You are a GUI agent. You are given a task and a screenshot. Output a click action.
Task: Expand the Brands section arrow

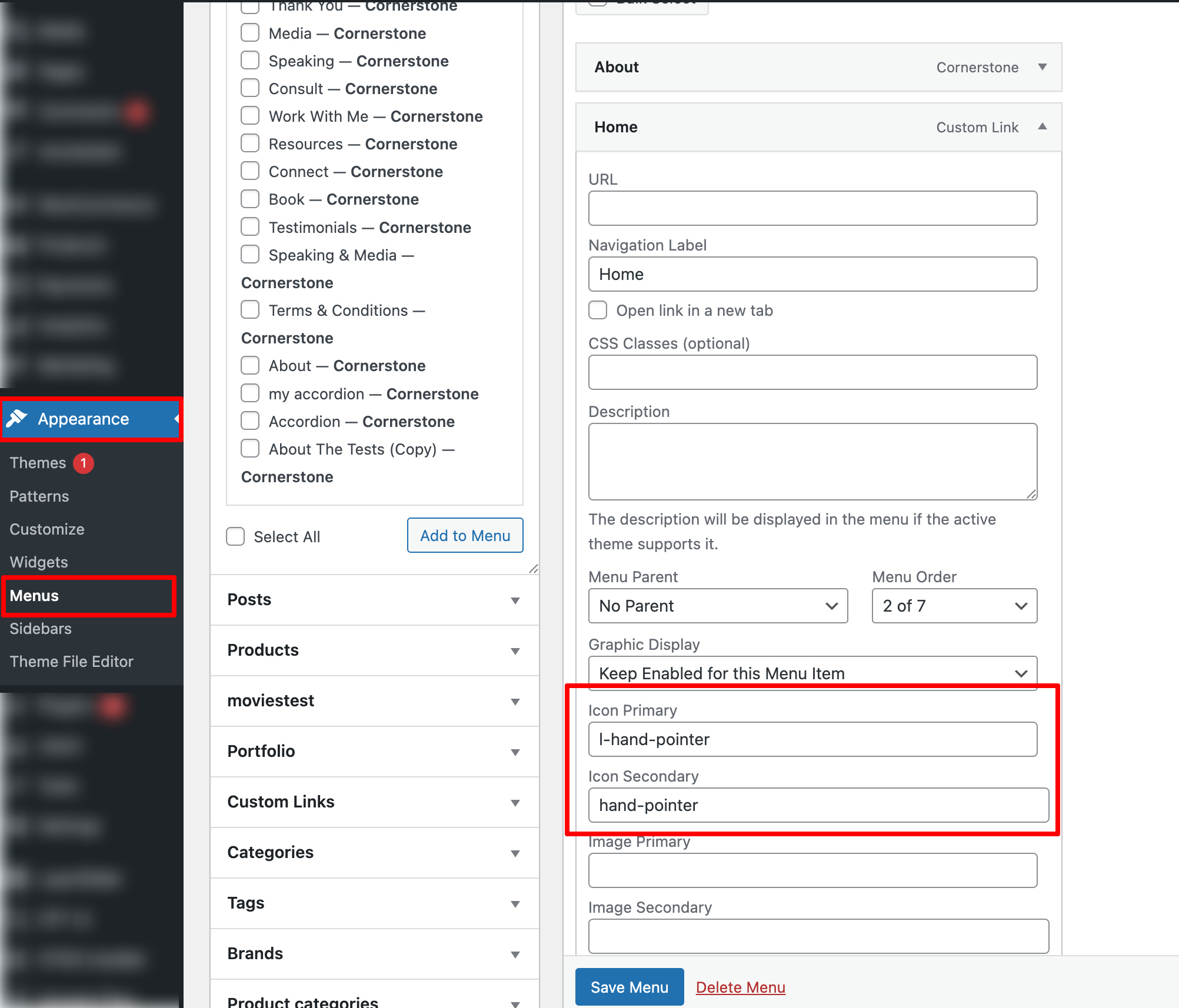point(515,954)
